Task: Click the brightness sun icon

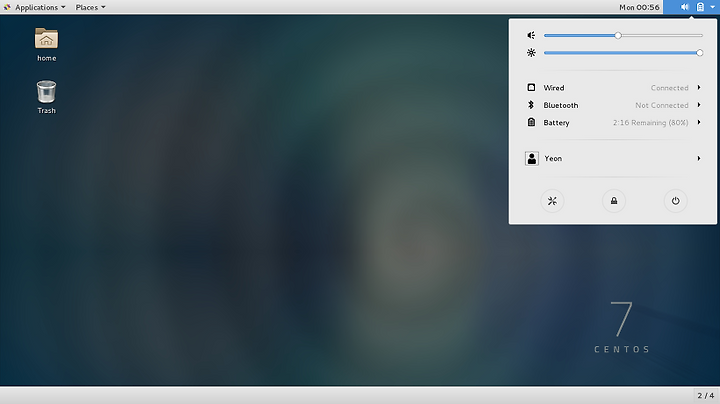Action: pos(531,53)
